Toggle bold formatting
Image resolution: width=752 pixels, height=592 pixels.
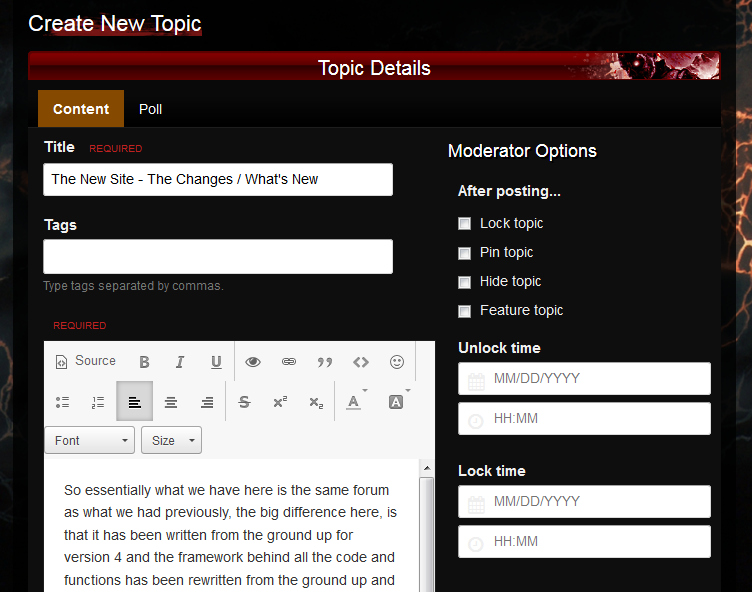(x=144, y=362)
